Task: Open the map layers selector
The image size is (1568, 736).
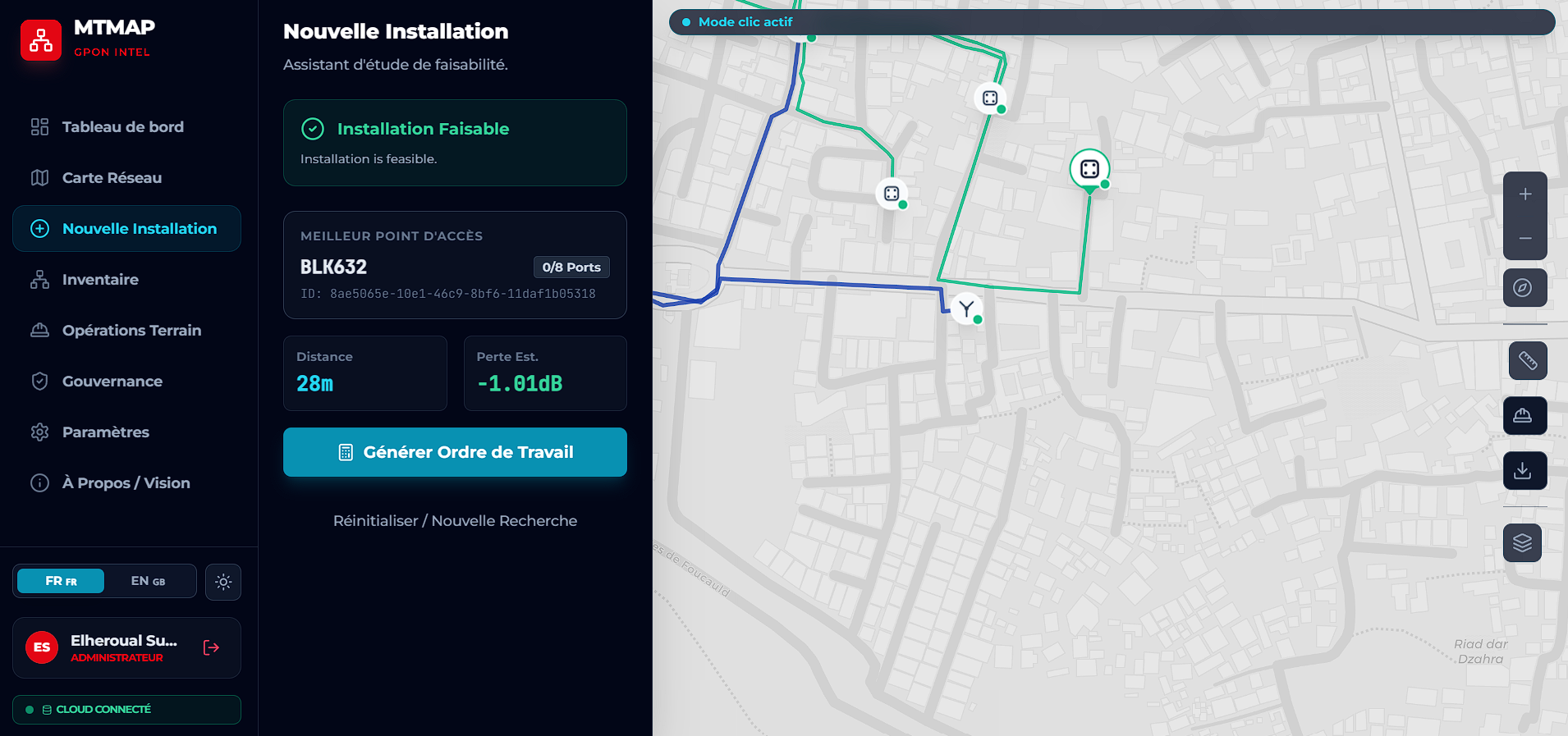Action: point(1522,543)
